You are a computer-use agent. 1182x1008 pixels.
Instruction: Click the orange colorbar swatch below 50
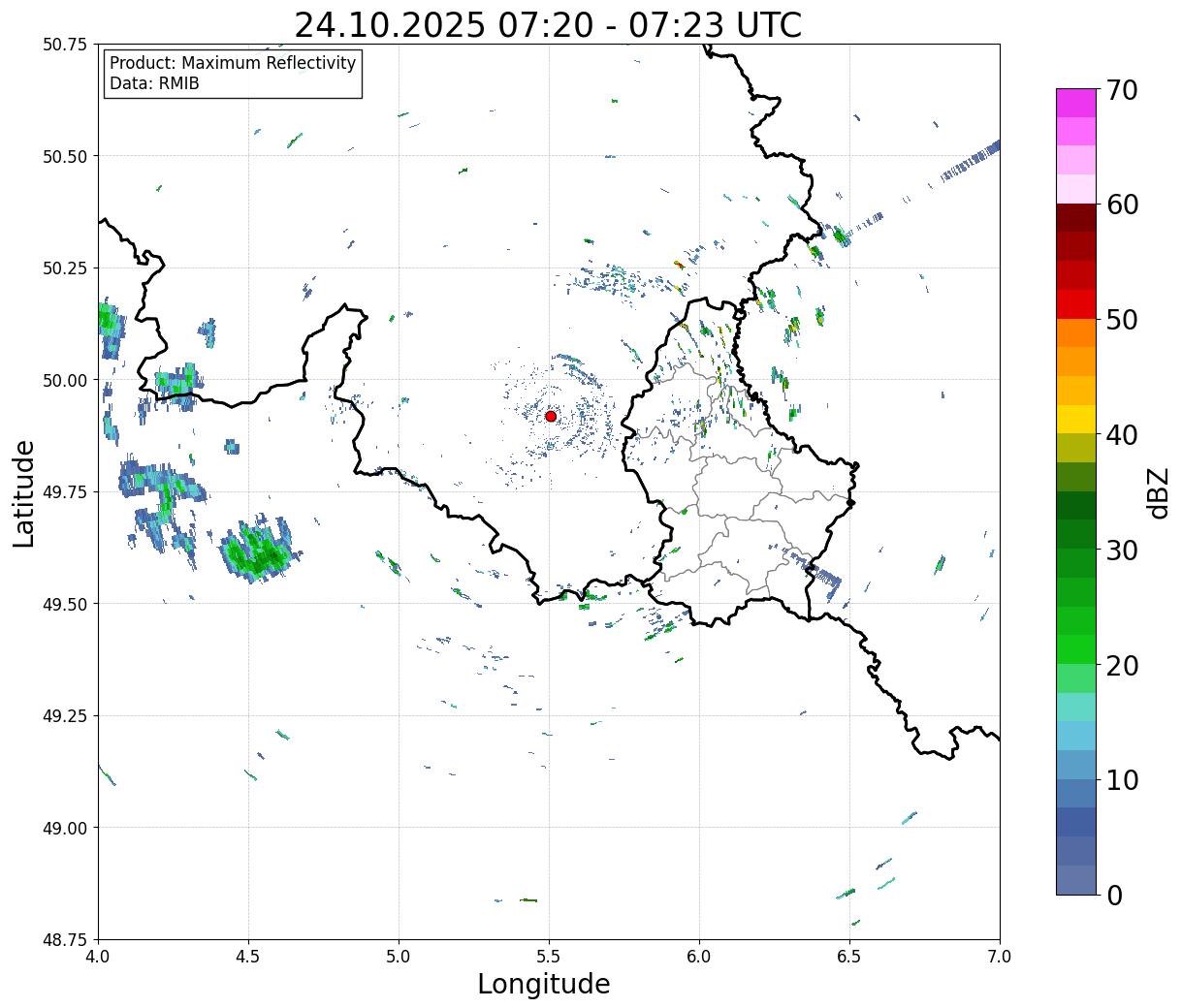[x=1076, y=333]
